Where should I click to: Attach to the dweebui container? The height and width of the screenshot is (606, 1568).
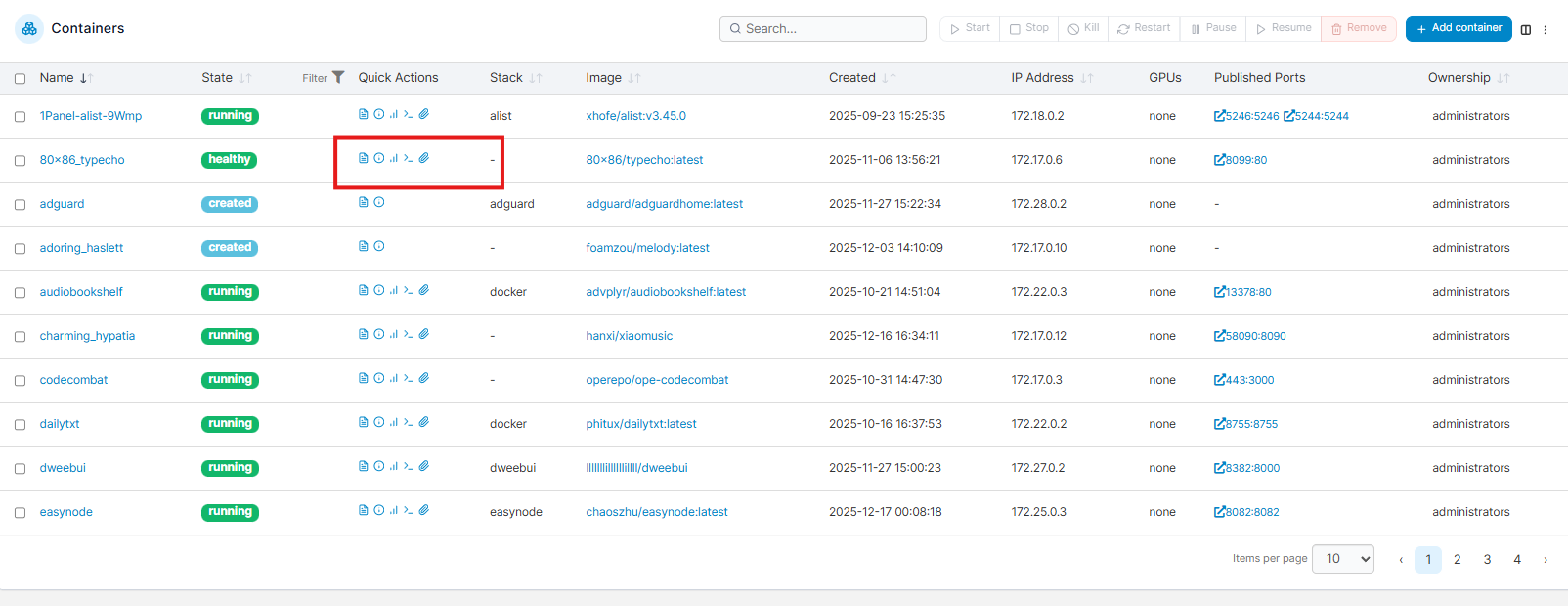click(424, 466)
